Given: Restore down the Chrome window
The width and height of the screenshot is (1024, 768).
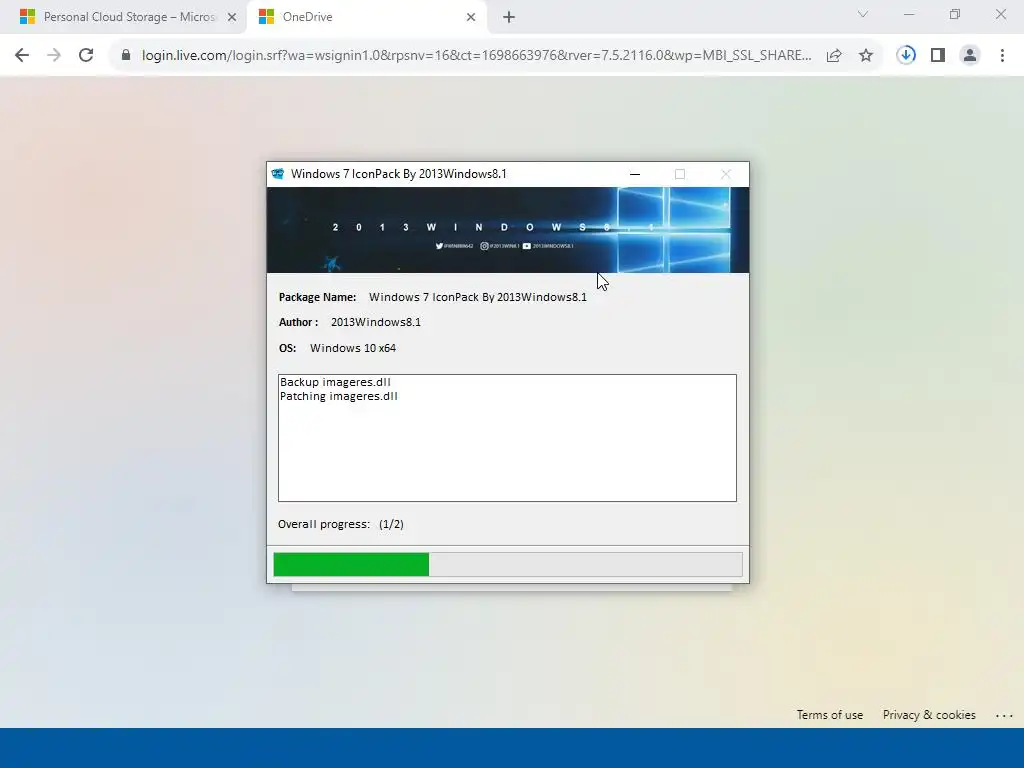Looking at the screenshot, I should (x=955, y=14).
